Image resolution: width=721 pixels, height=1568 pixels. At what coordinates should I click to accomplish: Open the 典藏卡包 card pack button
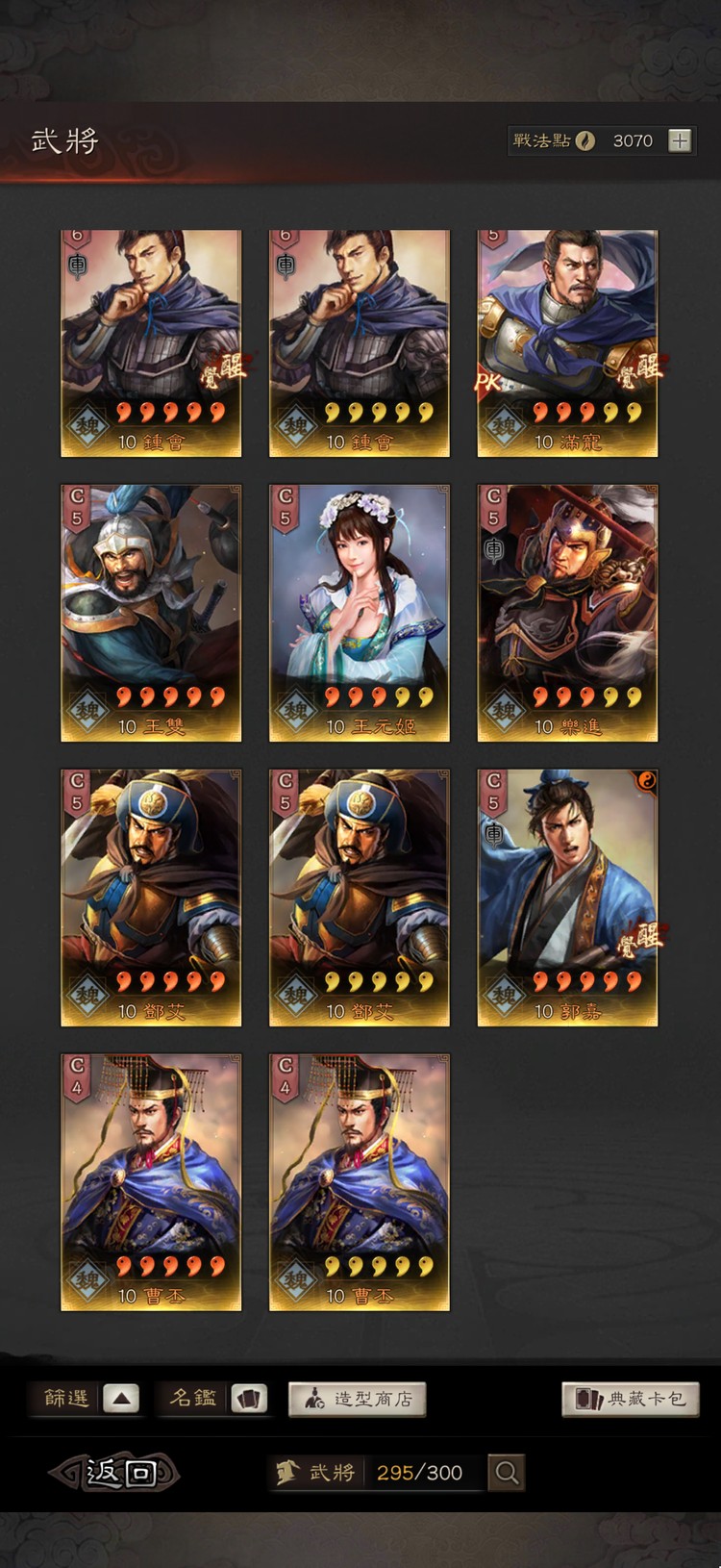(x=631, y=1399)
